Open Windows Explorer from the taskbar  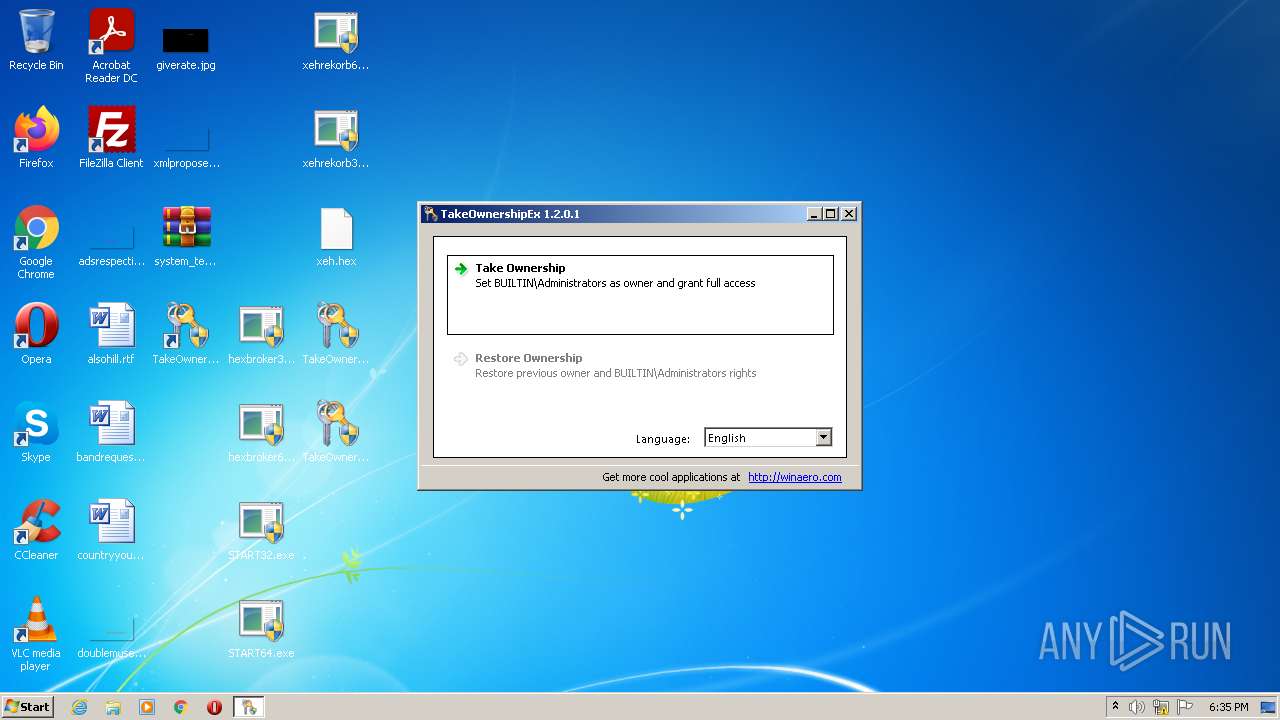click(113, 707)
